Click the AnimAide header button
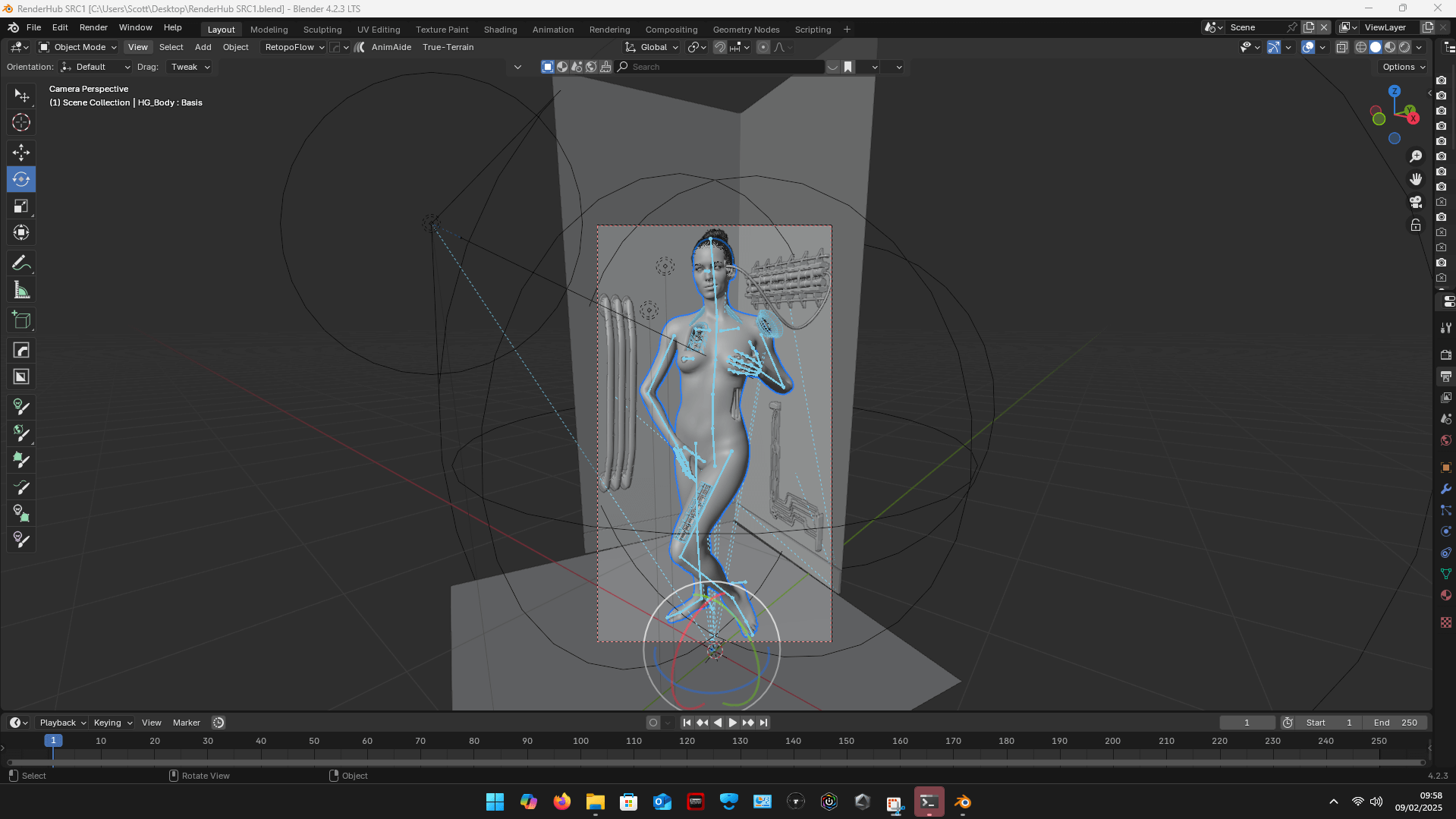This screenshot has height=819, width=1456. pos(392,47)
